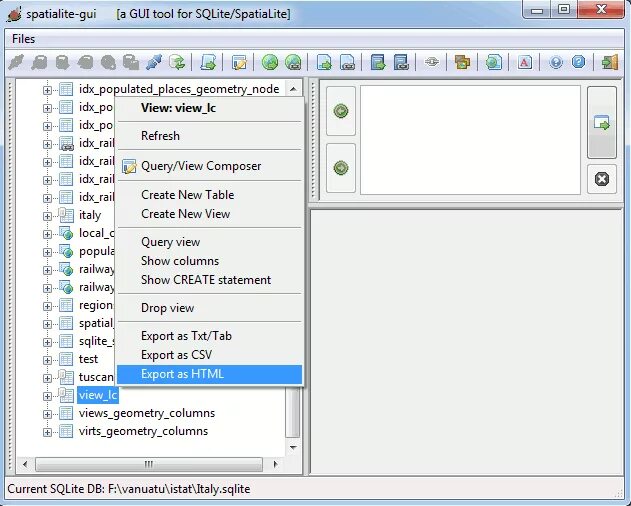Click the quit application door icon
This screenshot has height=506, width=631.
(609, 62)
